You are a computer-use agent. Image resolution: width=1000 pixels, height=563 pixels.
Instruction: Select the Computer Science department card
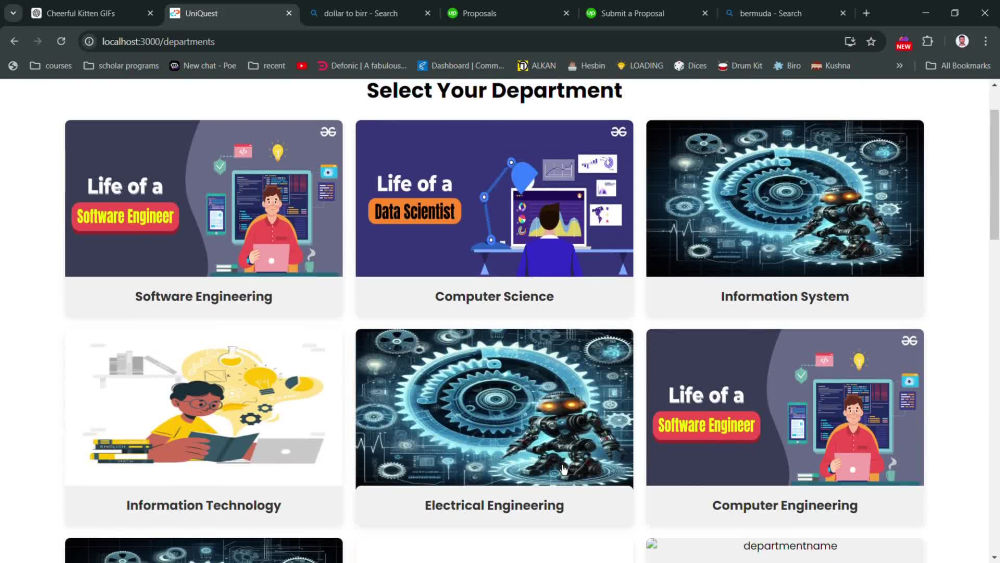coord(494,218)
